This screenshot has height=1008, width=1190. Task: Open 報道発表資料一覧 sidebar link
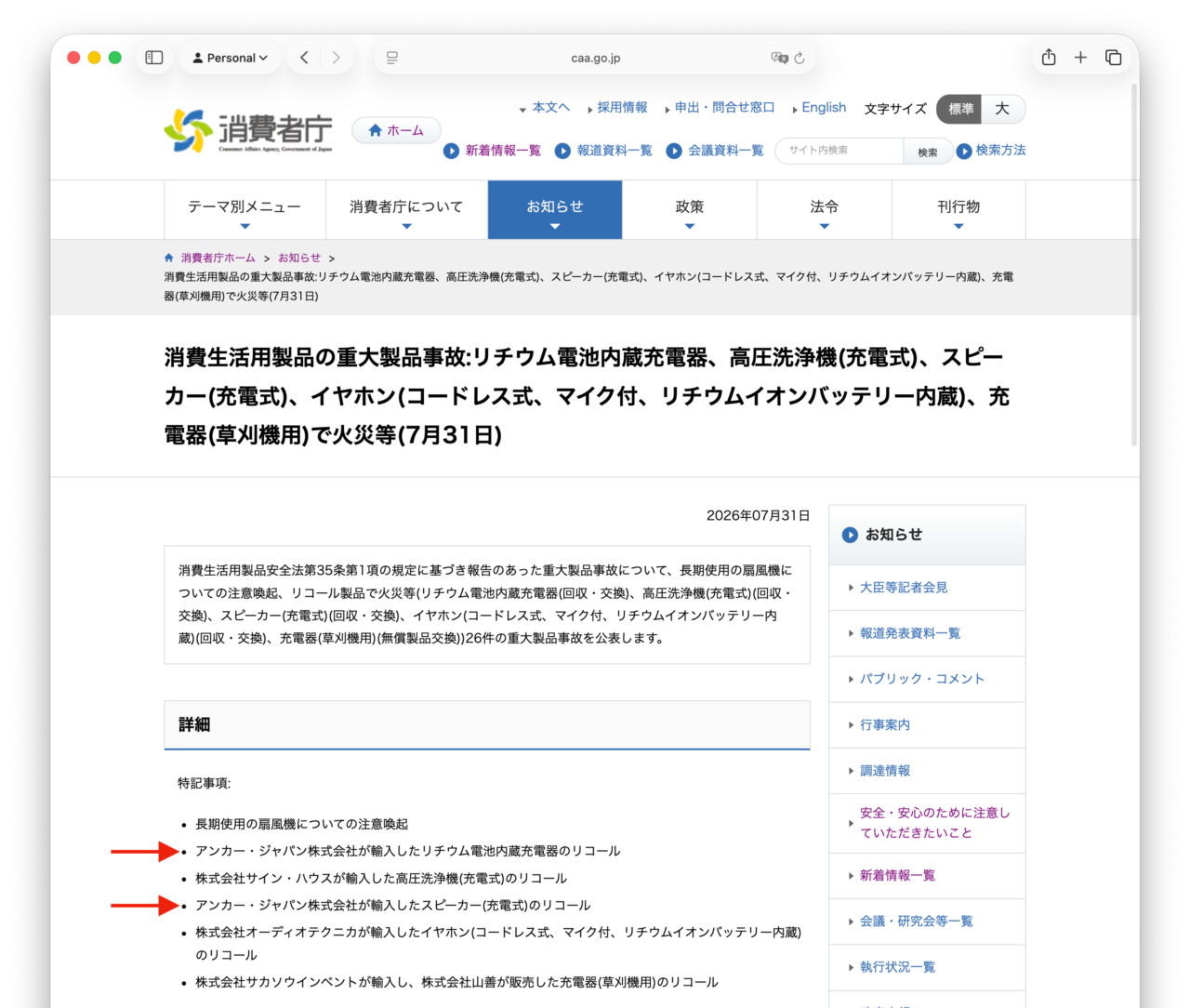point(910,633)
